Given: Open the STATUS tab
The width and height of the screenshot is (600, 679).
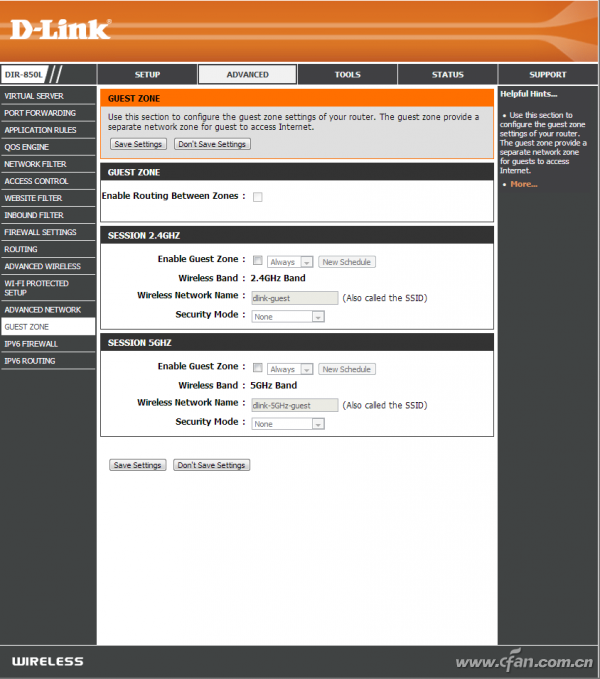Looking at the screenshot, I should 448,74.
